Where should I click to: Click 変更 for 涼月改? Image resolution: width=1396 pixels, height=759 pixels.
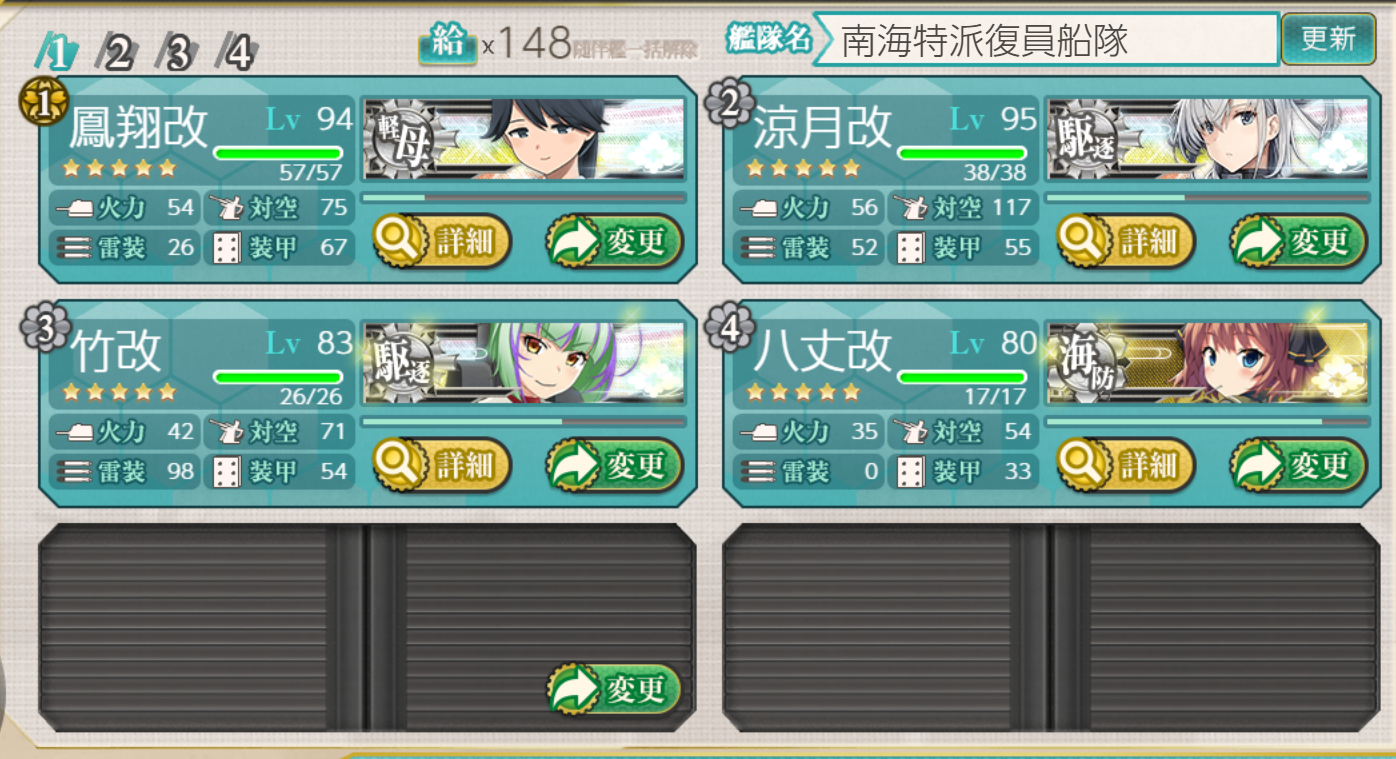1298,241
